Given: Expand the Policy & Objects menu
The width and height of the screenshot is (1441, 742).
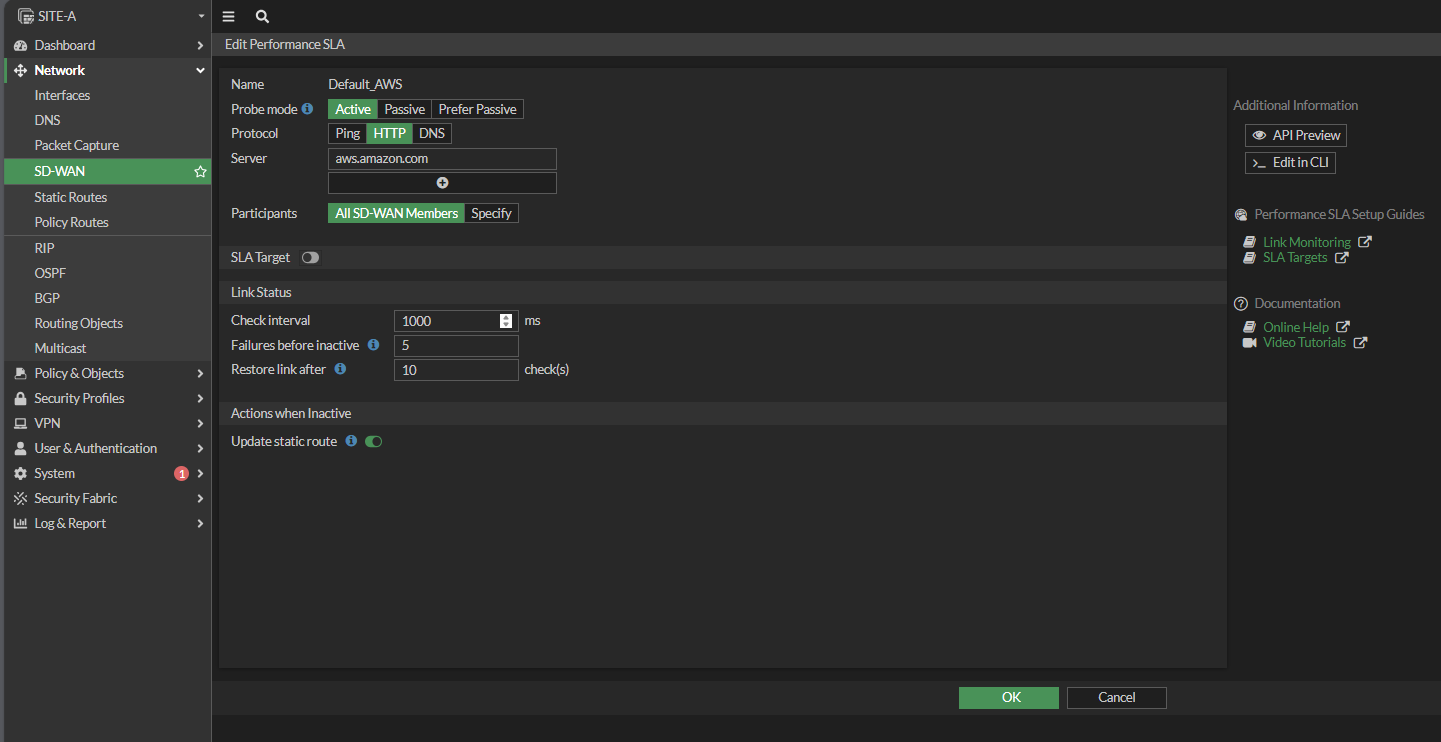Looking at the screenshot, I should (106, 373).
